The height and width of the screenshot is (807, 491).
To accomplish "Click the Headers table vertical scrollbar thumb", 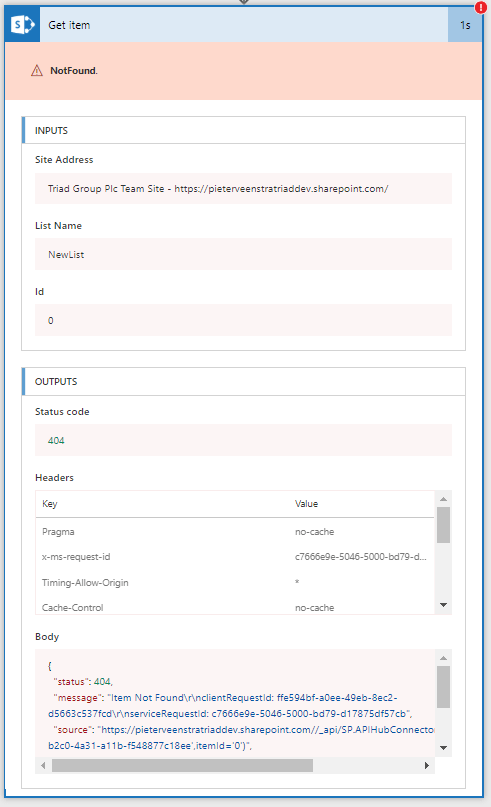I will (x=444, y=525).
